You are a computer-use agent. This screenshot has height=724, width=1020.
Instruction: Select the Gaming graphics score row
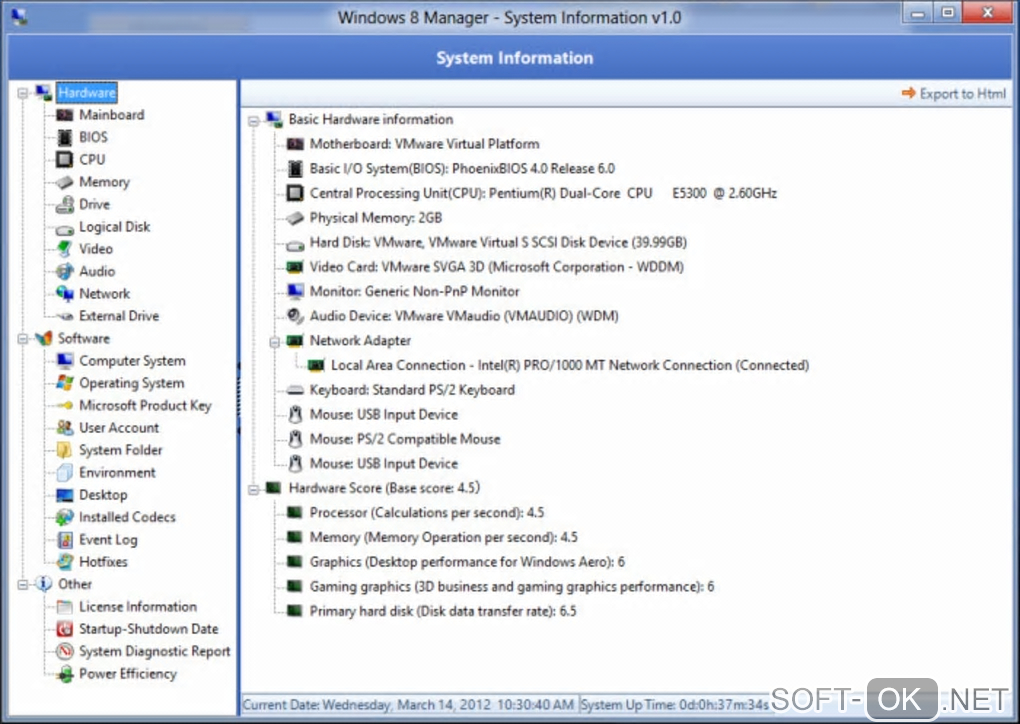click(512, 587)
